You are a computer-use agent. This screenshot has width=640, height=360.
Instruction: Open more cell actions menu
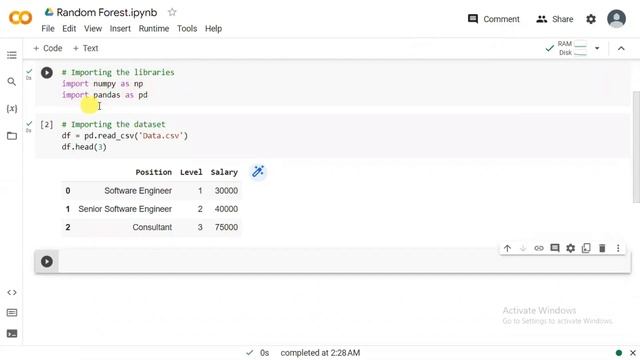tap(618, 248)
